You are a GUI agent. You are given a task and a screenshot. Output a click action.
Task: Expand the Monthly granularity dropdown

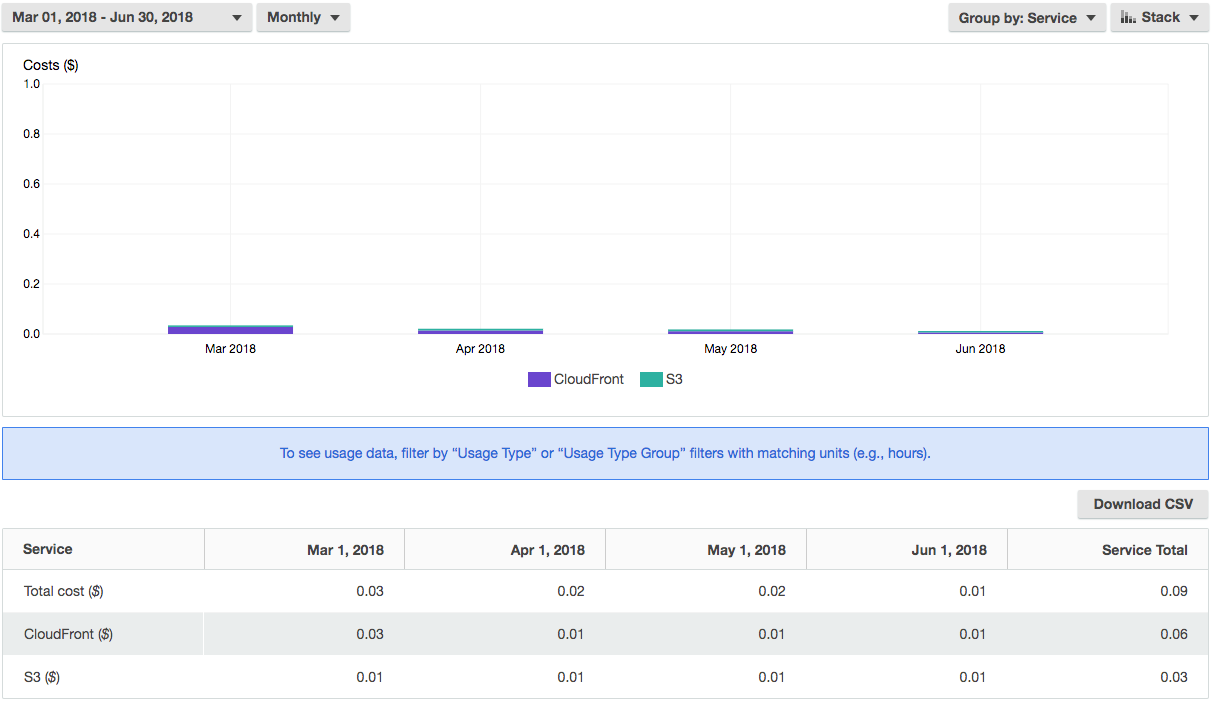(303, 18)
